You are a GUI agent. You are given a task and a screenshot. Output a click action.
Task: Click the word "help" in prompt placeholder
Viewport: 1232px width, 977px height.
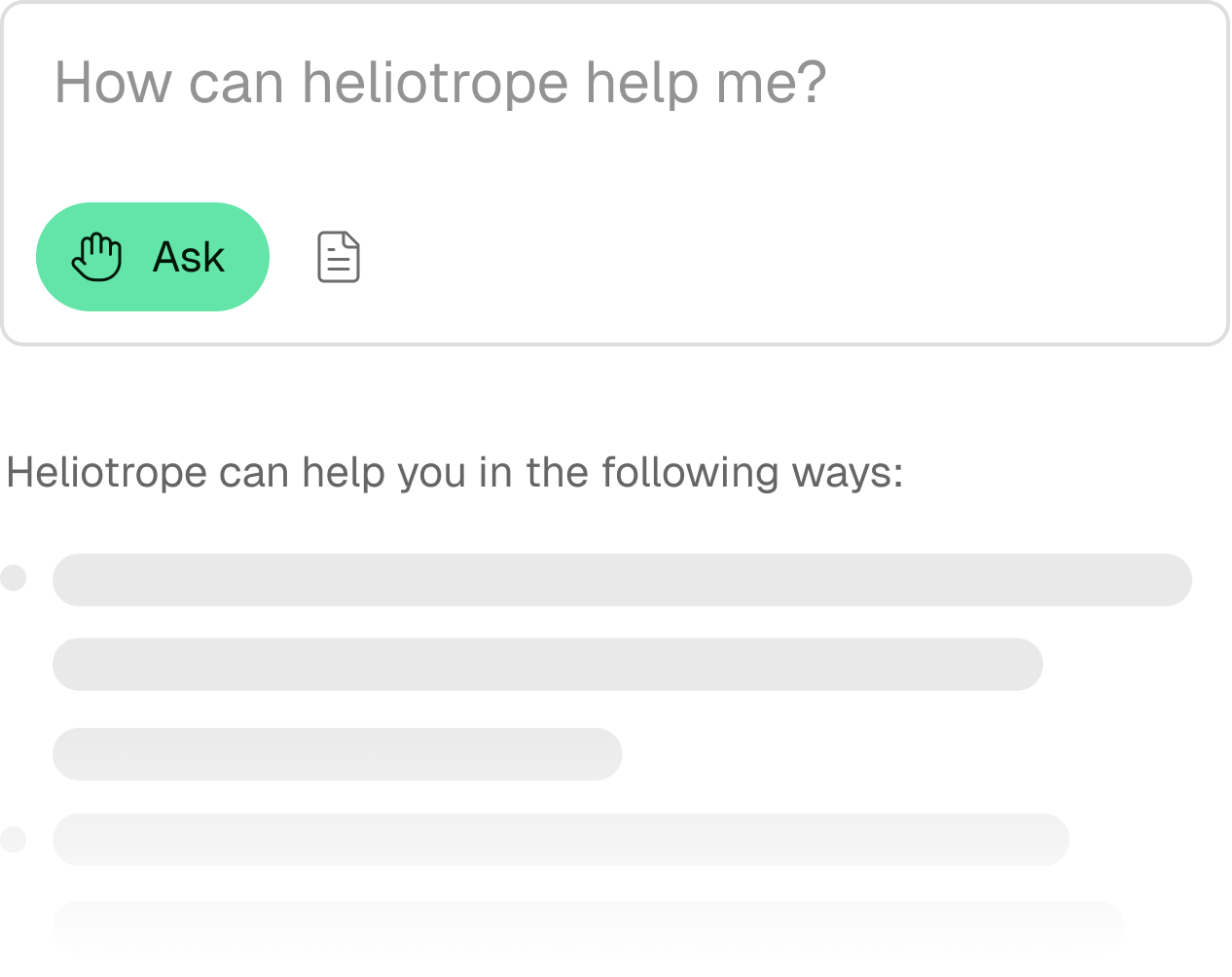click(642, 83)
